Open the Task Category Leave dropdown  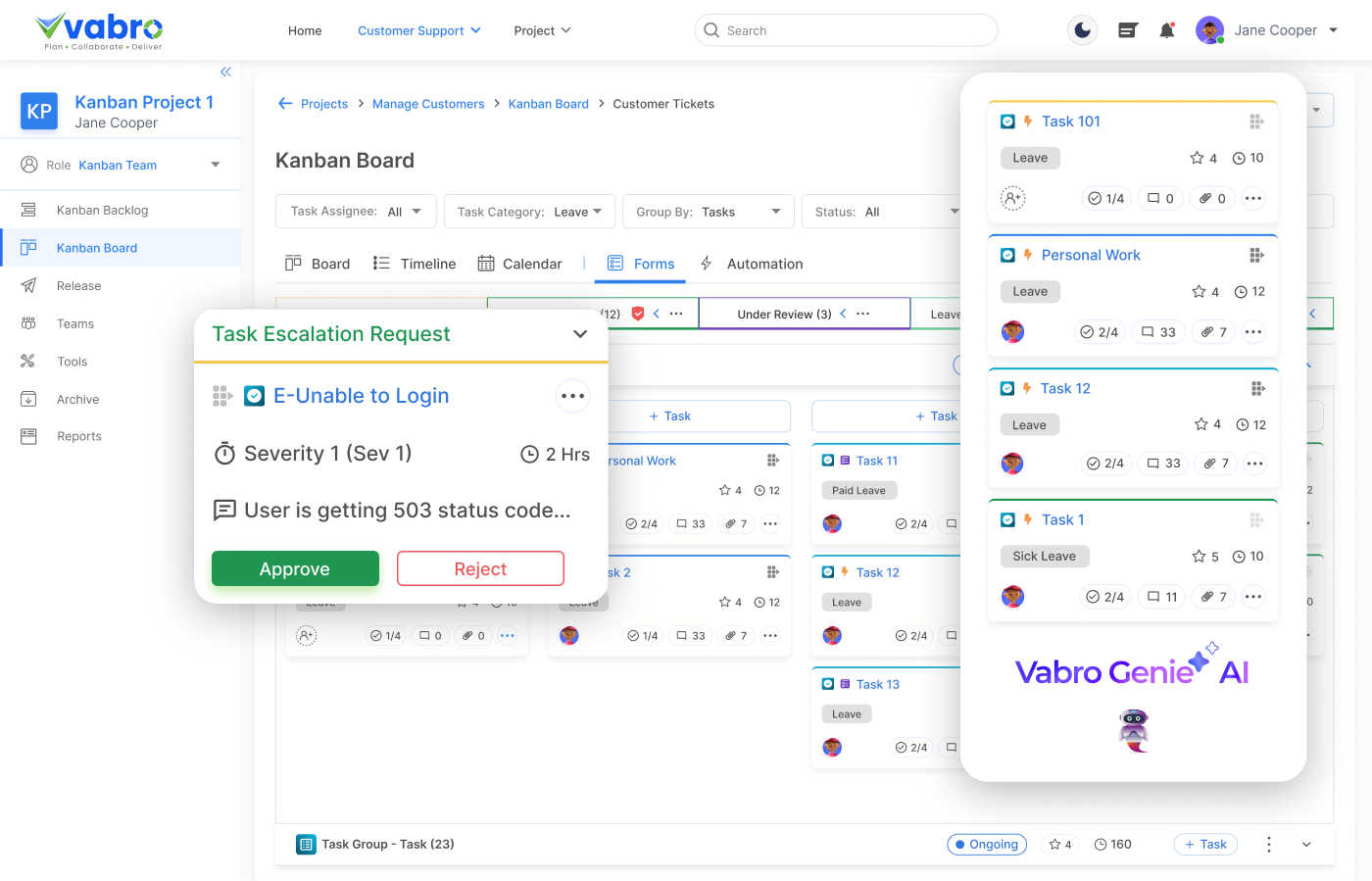tap(529, 212)
